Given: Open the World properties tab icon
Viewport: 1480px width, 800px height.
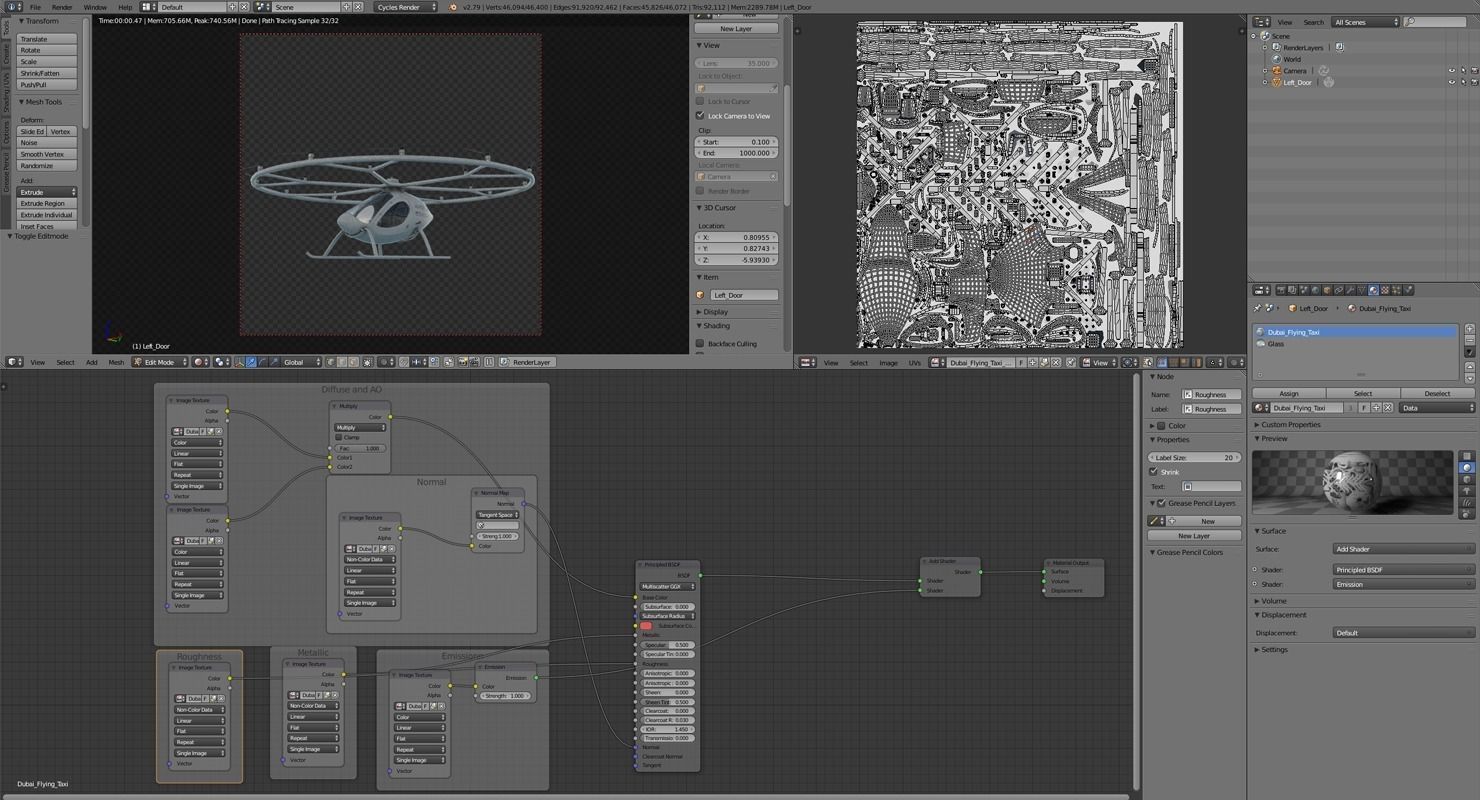Looking at the screenshot, I should point(1316,290).
